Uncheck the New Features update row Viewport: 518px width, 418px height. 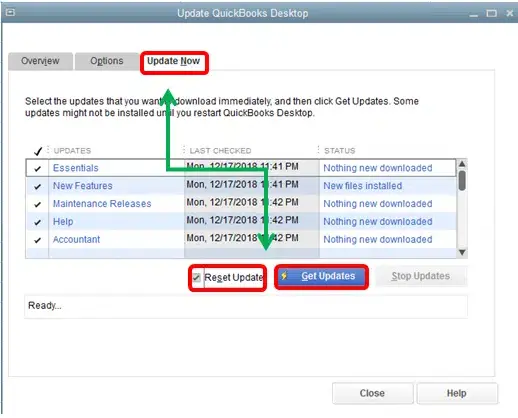(x=38, y=187)
